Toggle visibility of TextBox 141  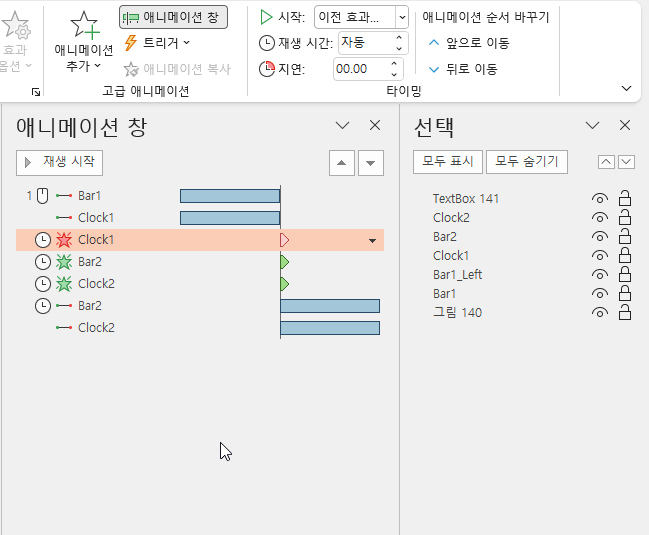point(600,198)
